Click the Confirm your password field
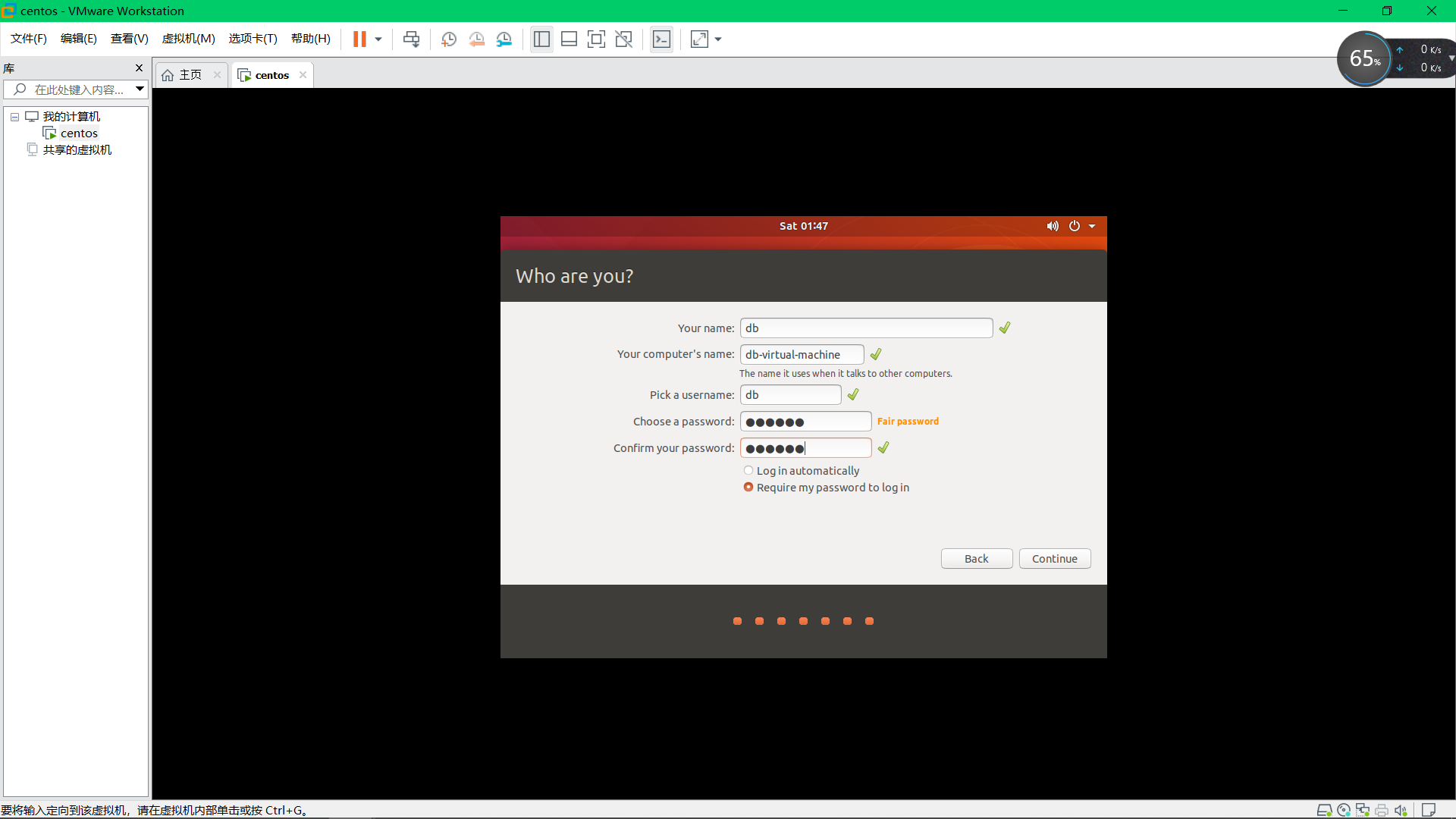 coord(805,448)
